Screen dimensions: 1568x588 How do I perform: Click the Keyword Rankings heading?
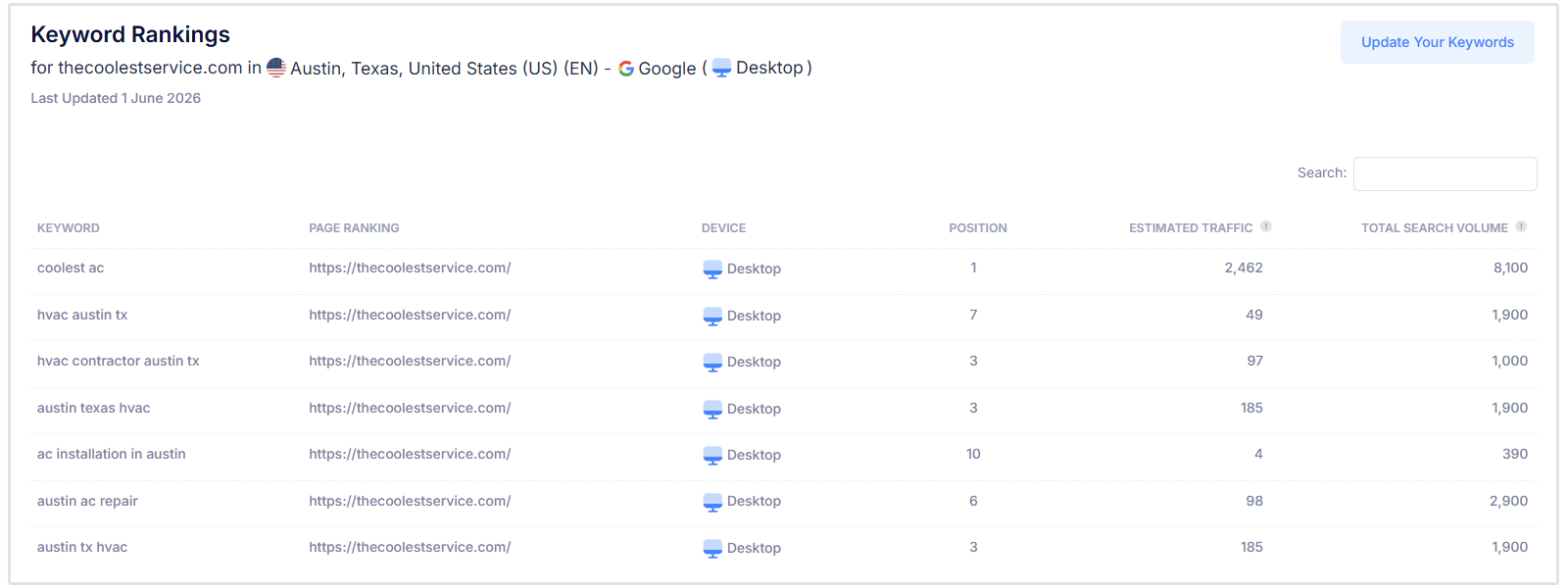(130, 34)
